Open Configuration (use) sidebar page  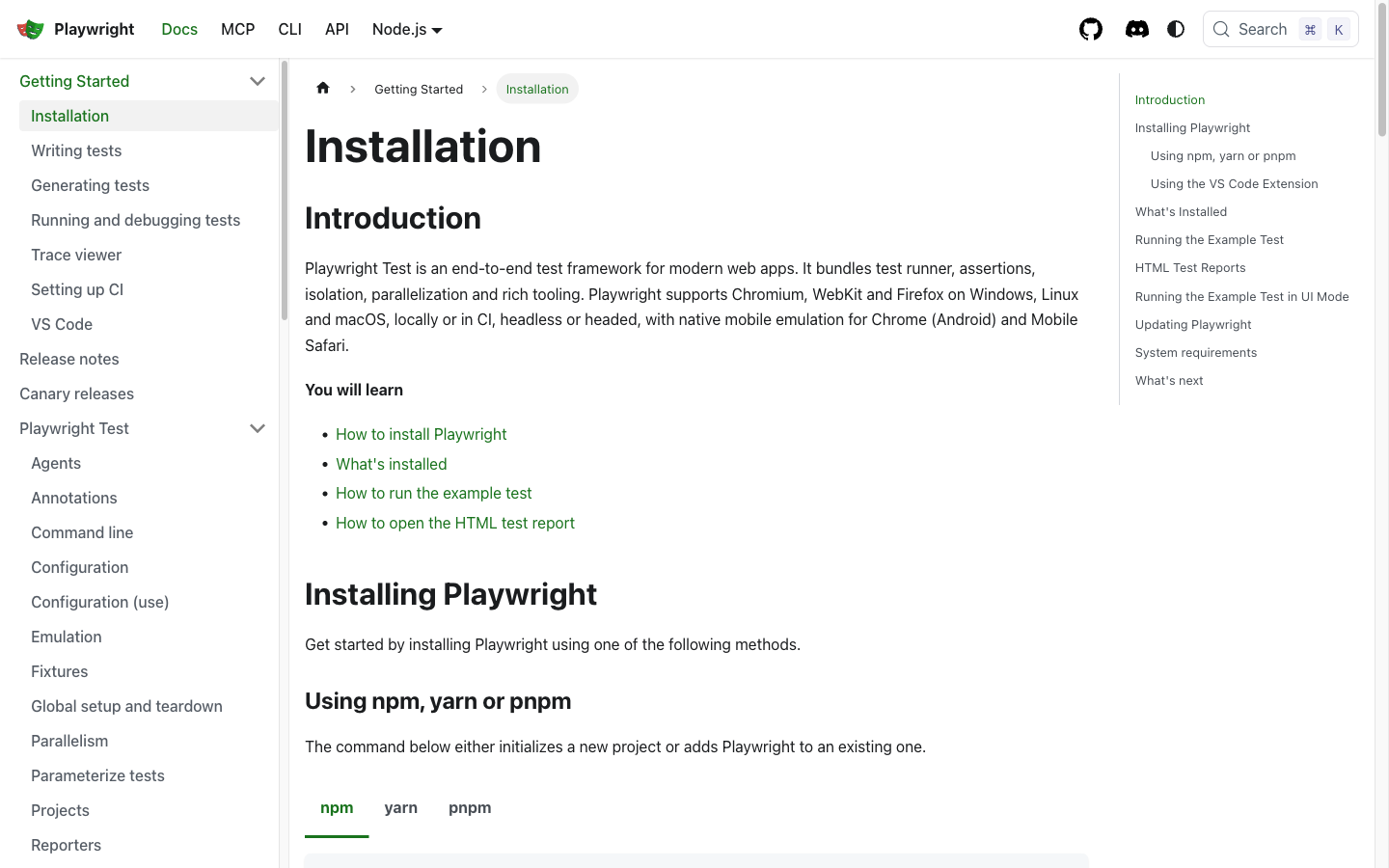click(100, 602)
